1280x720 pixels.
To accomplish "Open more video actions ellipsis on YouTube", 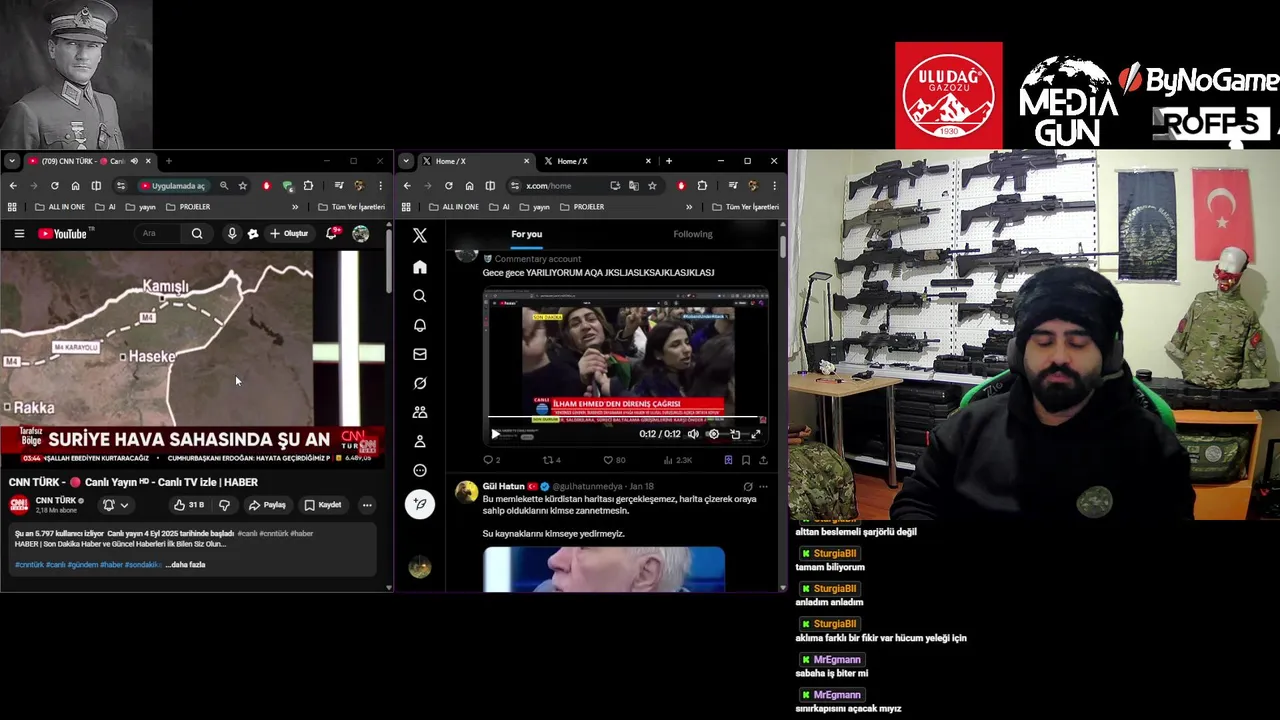I will [367, 505].
